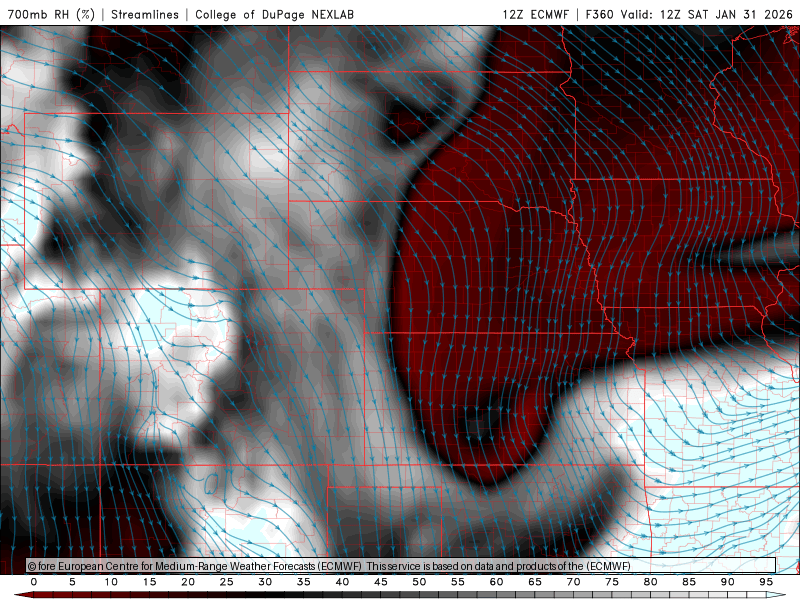800x600 pixels.
Task: Click the colorbar value label "65"
Action: [535, 582]
